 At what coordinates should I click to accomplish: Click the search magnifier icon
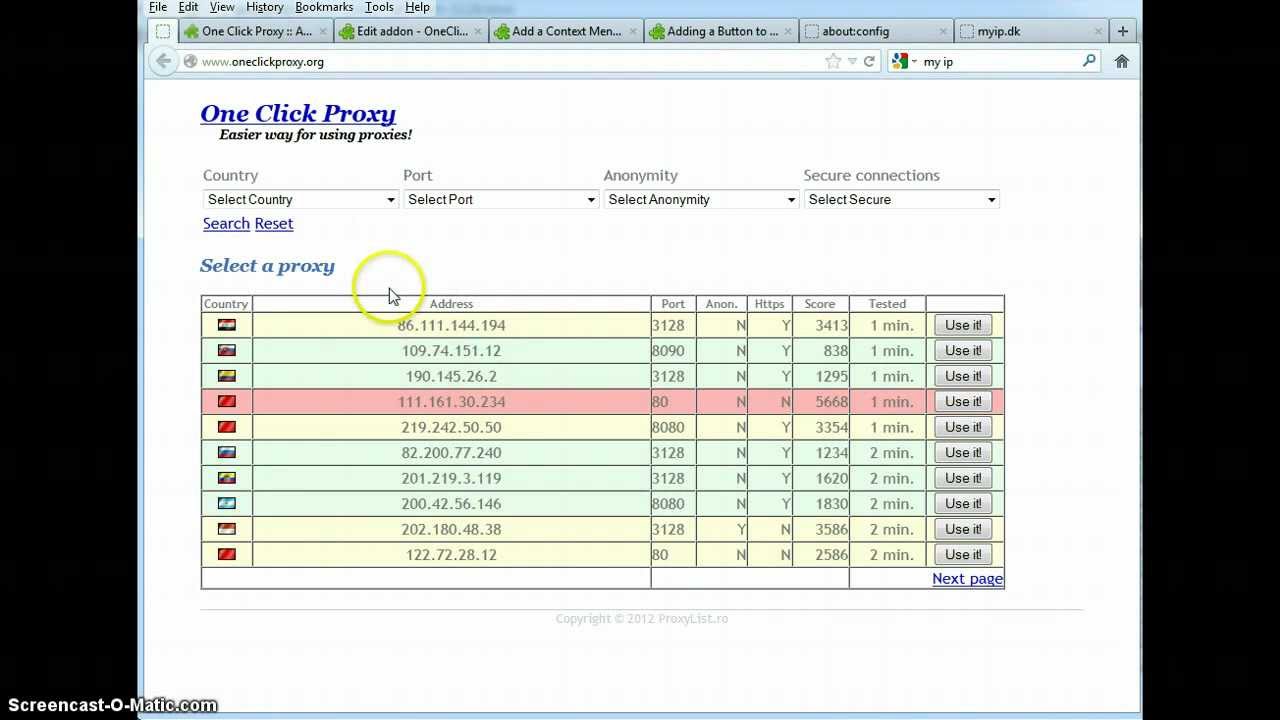point(1089,61)
